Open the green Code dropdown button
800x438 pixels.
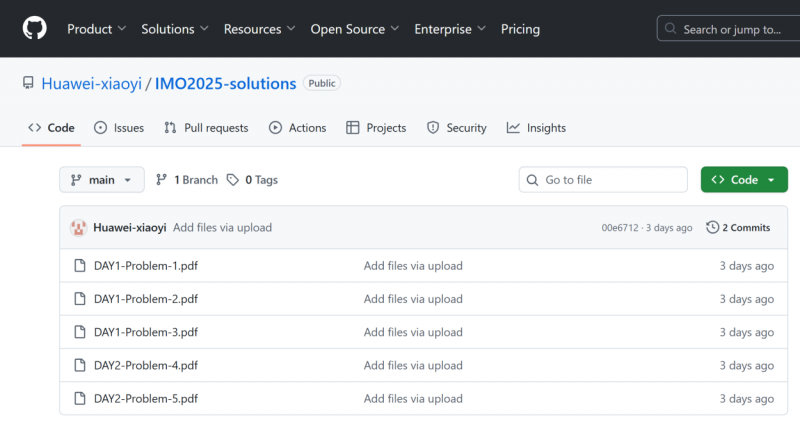click(744, 180)
